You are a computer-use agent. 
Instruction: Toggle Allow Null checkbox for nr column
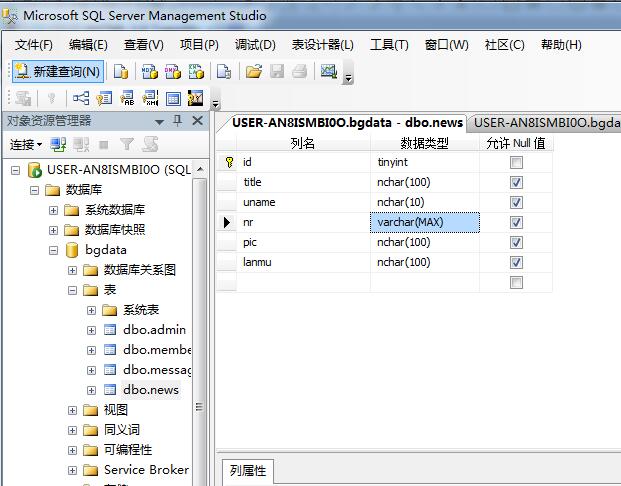(x=516, y=222)
